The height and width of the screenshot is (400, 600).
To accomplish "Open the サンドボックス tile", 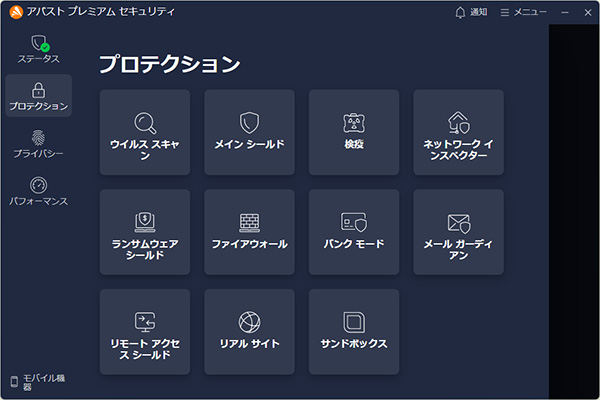I will pos(354,332).
